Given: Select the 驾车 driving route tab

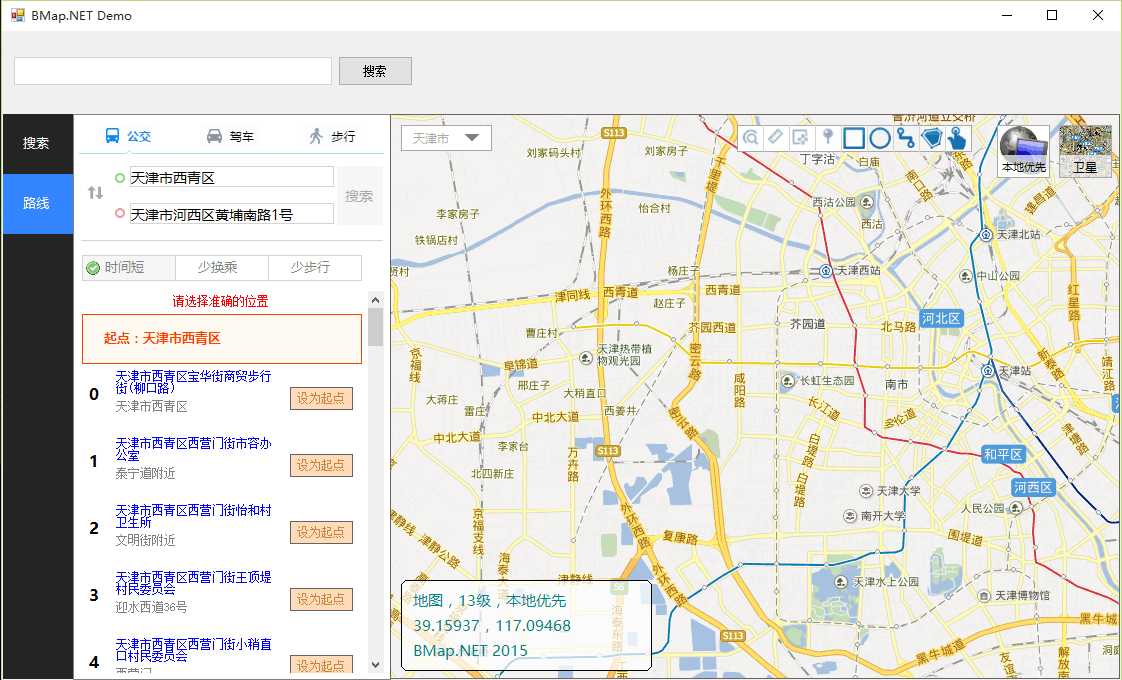Looking at the screenshot, I should [x=230, y=135].
